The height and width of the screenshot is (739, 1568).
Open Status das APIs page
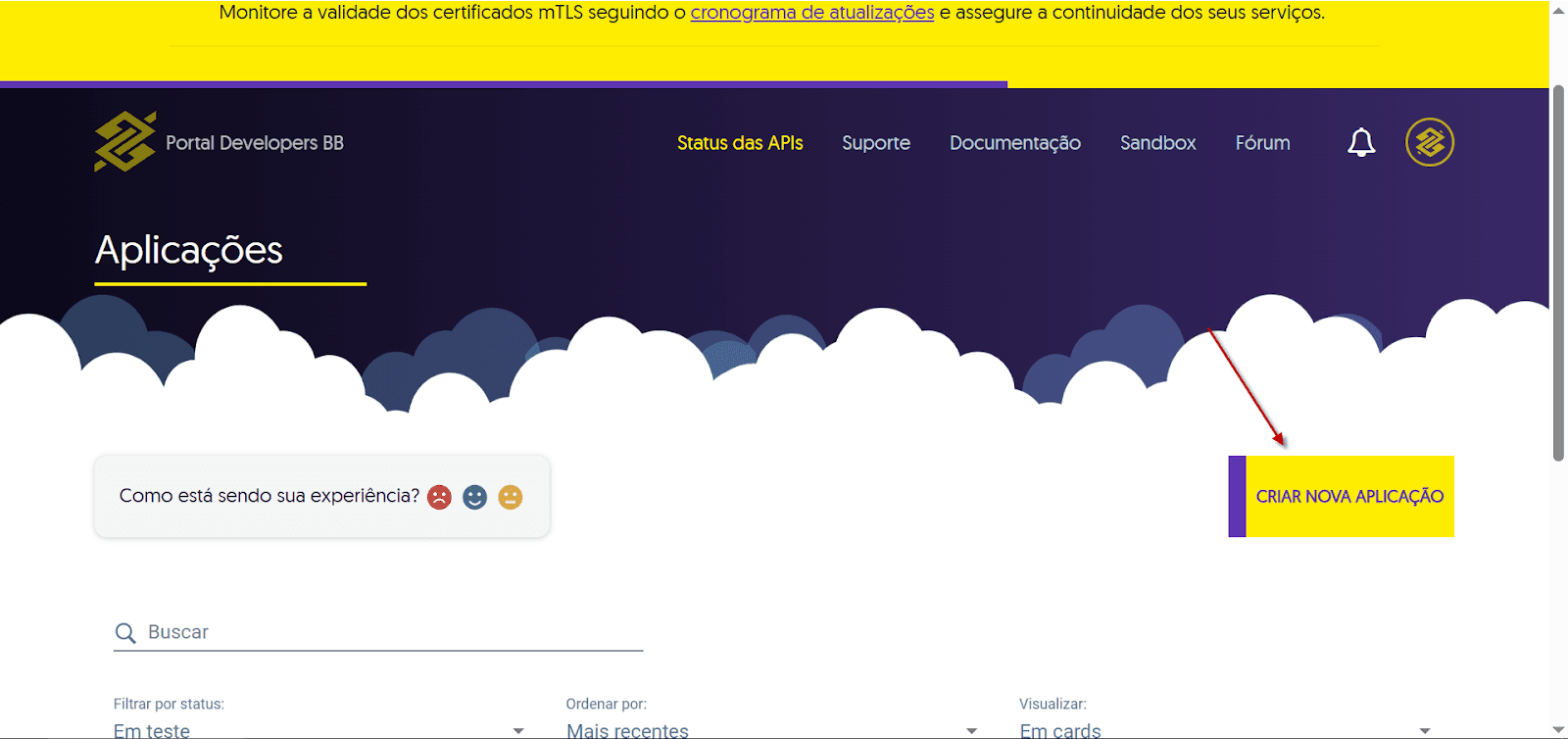pos(740,143)
